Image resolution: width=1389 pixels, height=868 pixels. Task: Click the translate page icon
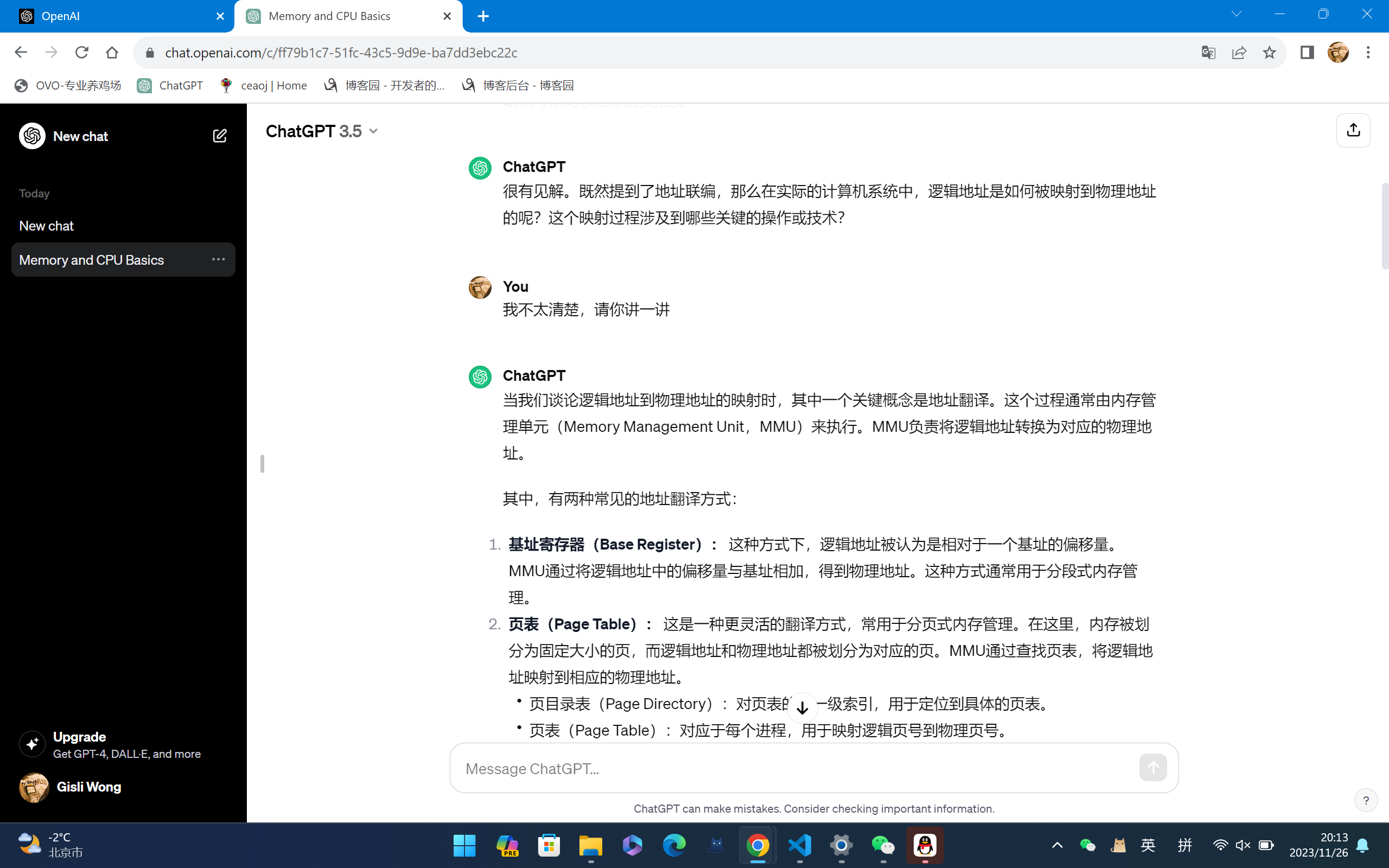(1208, 53)
